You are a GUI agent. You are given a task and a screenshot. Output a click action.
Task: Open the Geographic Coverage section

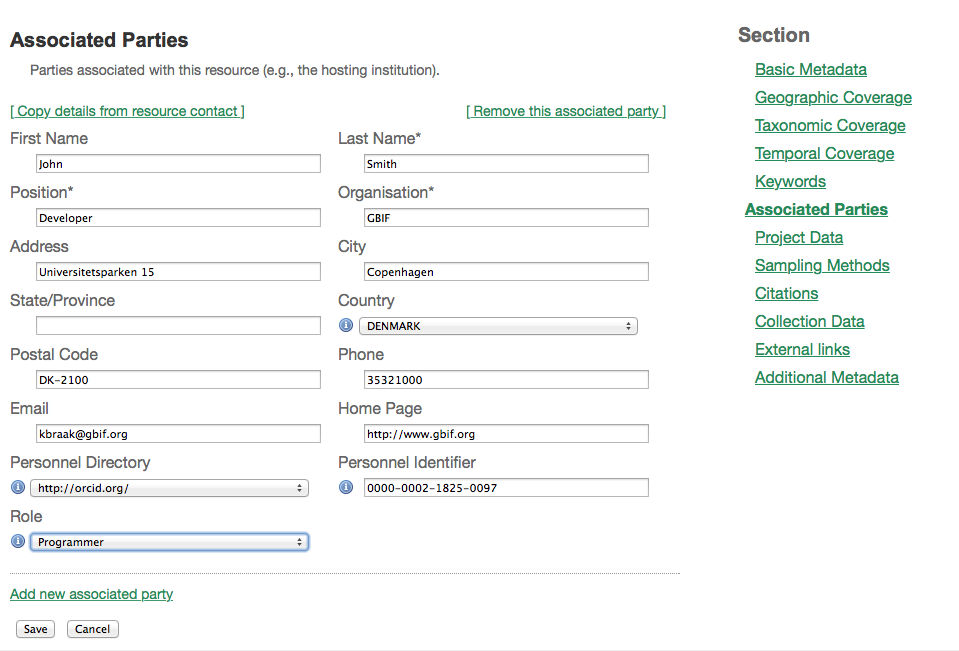click(833, 98)
